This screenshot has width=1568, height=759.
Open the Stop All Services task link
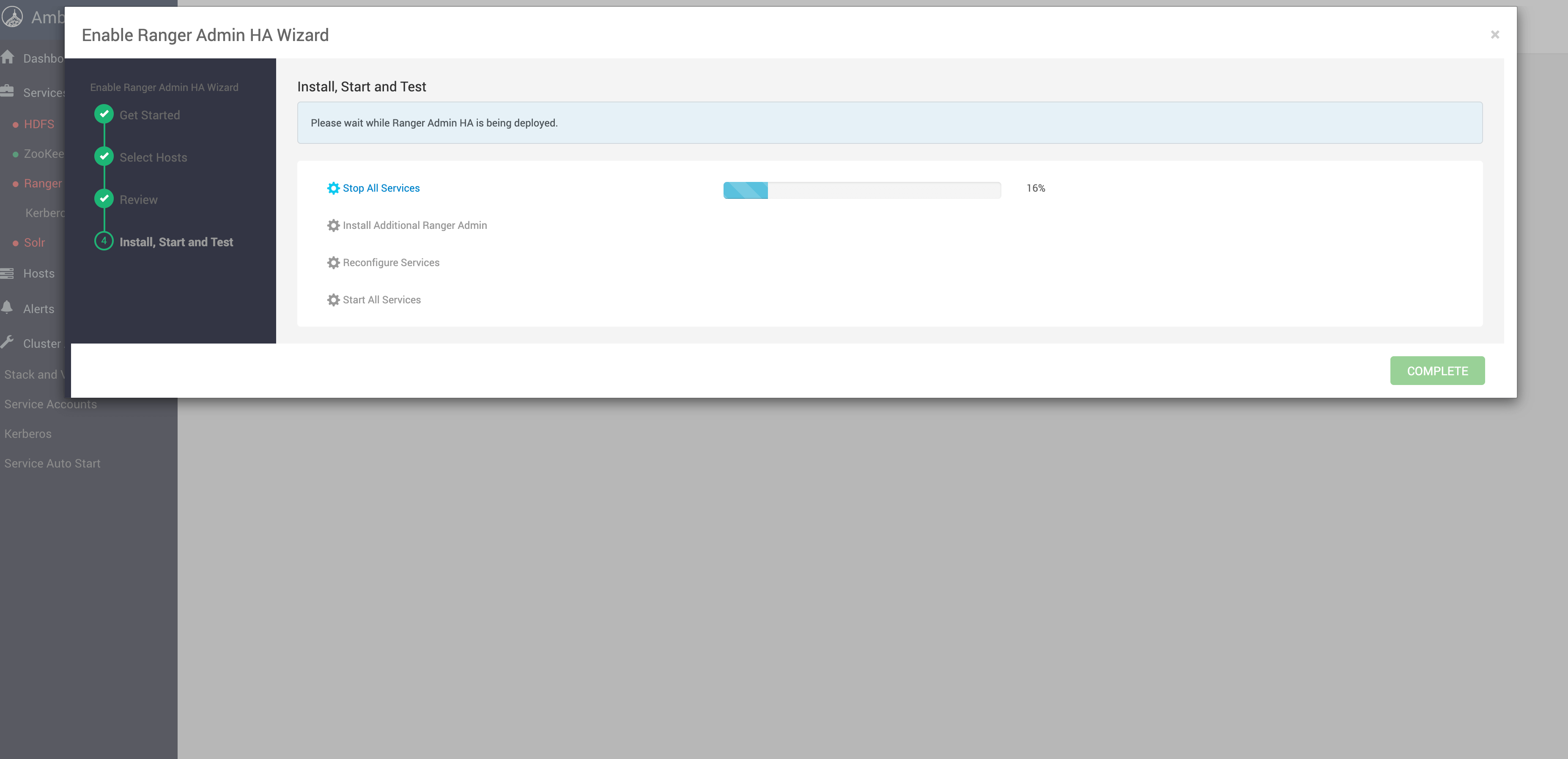click(x=381, y=188)
